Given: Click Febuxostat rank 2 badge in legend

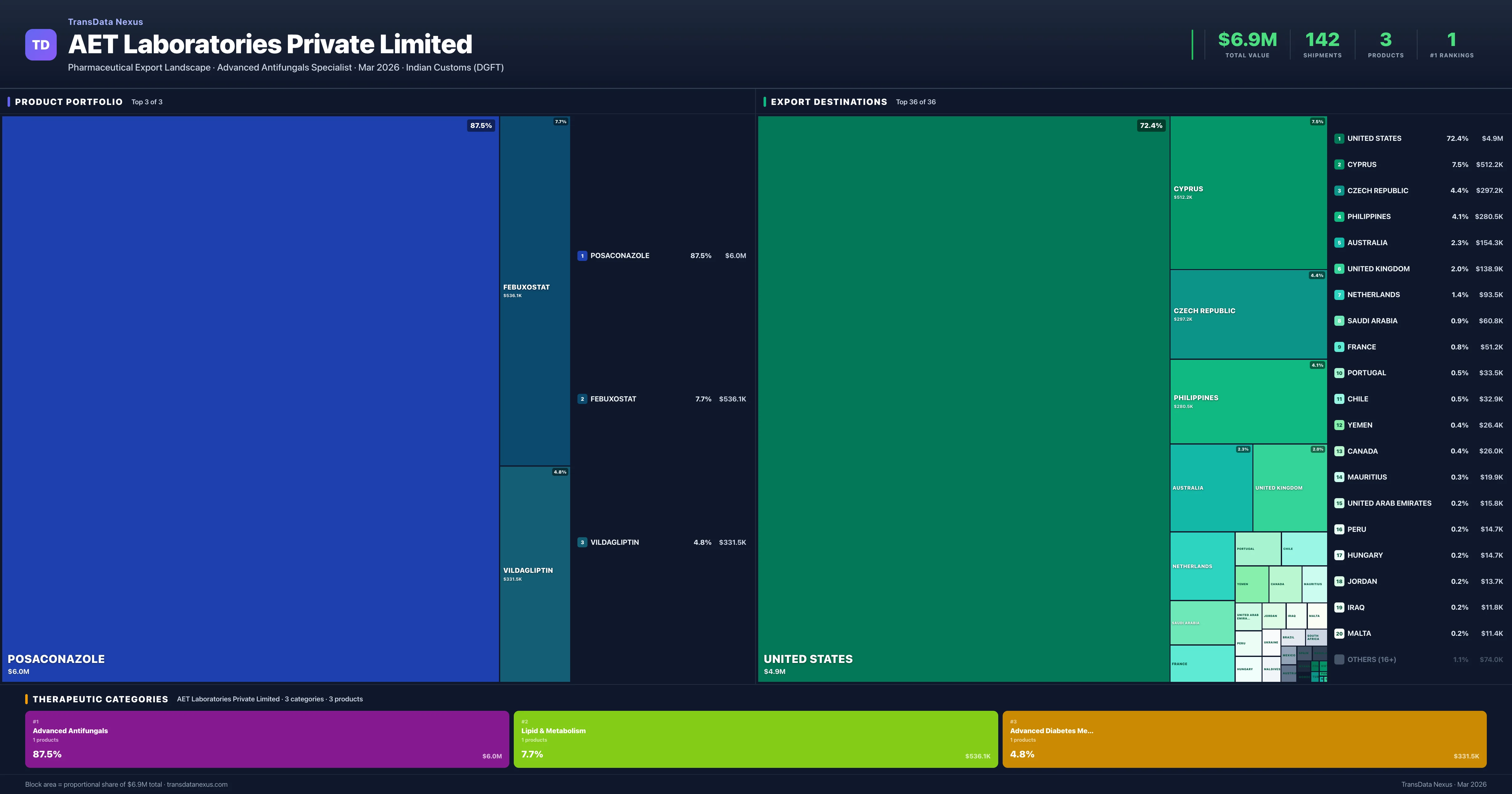Looking at the screenshot, I should [582, 399].
